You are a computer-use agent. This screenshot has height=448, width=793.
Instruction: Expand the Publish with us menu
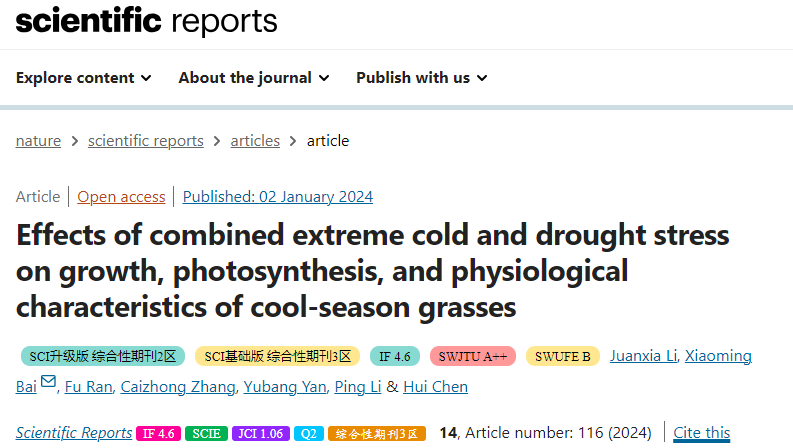[422, 78]
